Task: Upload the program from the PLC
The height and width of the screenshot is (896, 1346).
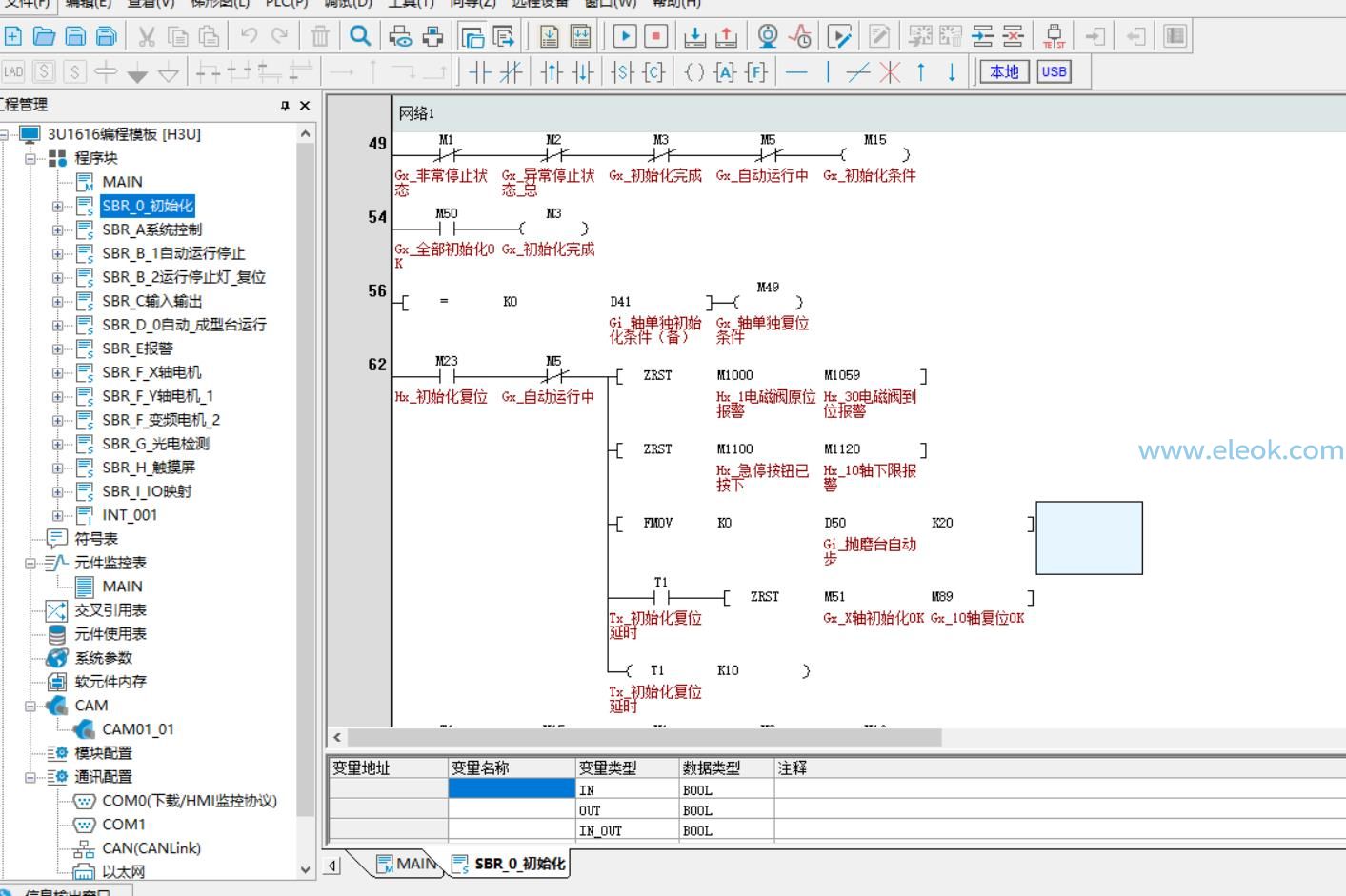Action: [x=726, y=36]
